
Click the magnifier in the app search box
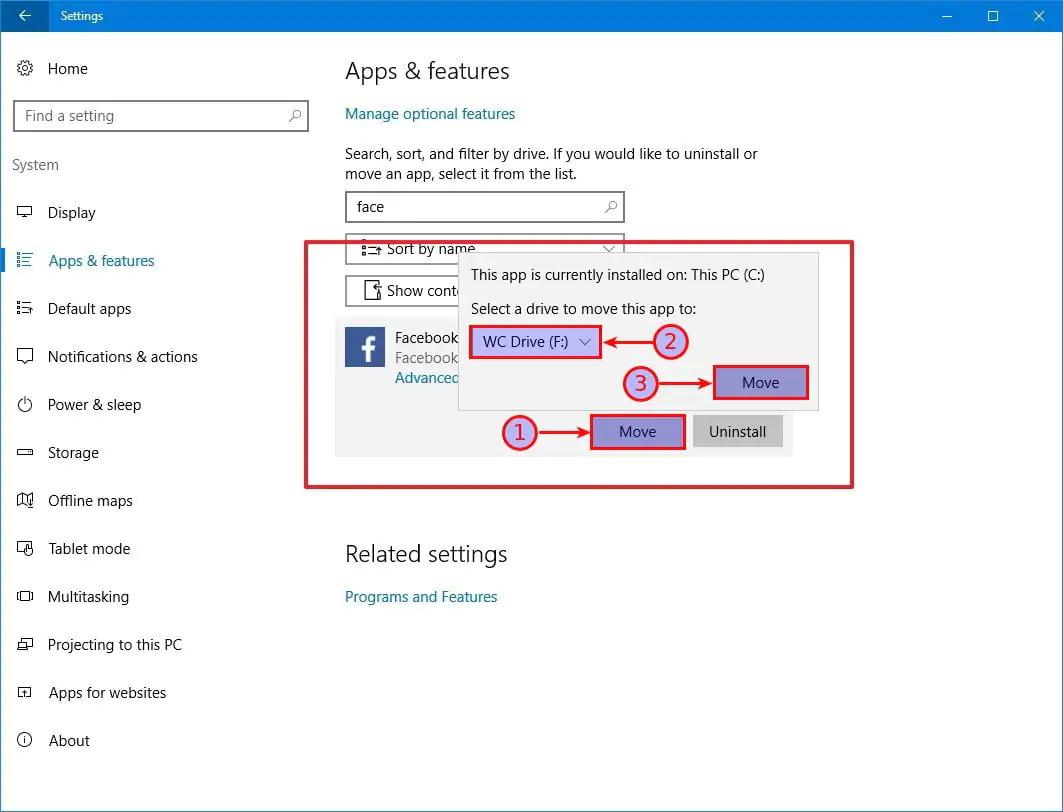610,207
